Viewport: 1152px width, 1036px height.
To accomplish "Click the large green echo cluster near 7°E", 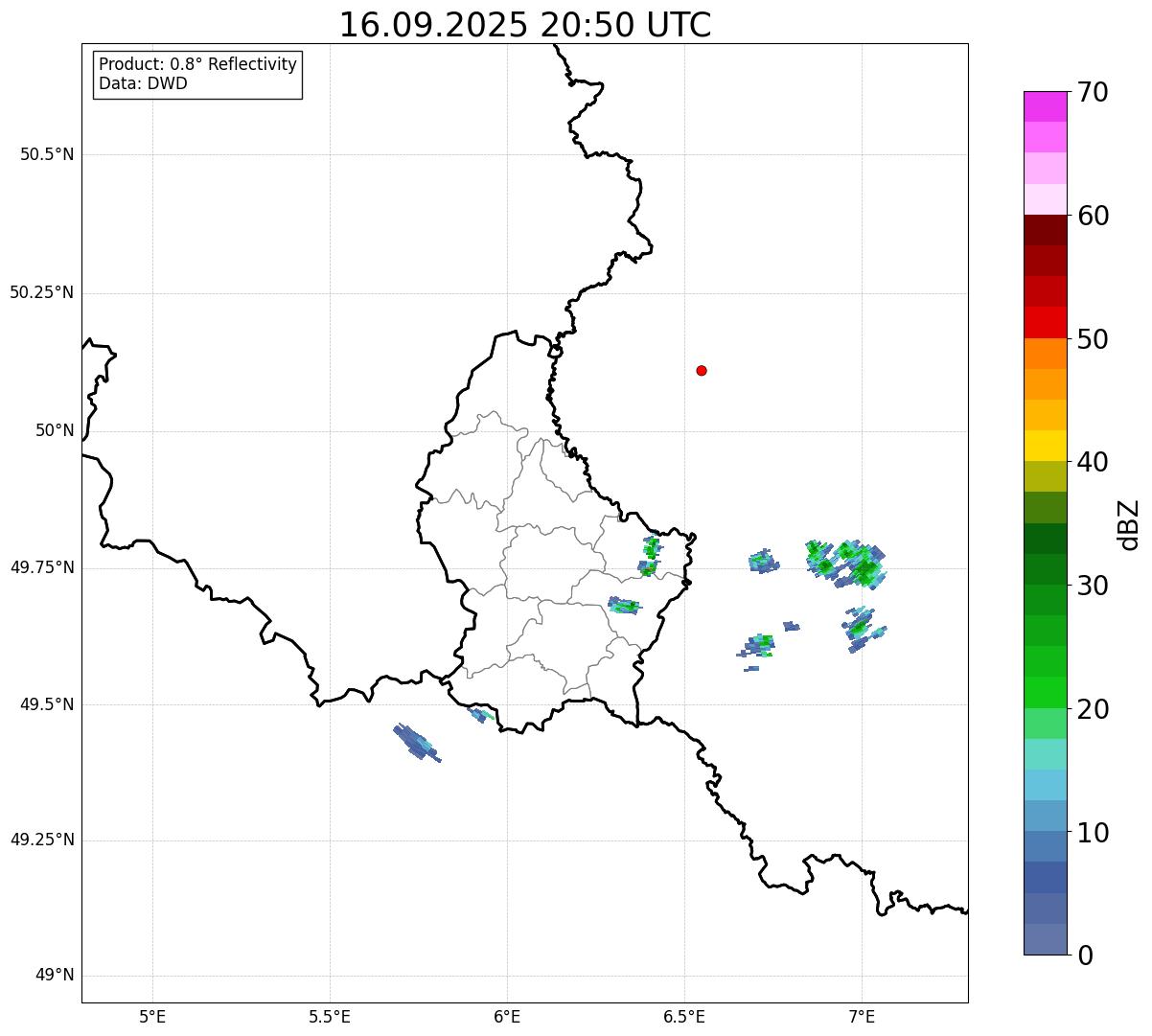I will pos(847,564).
